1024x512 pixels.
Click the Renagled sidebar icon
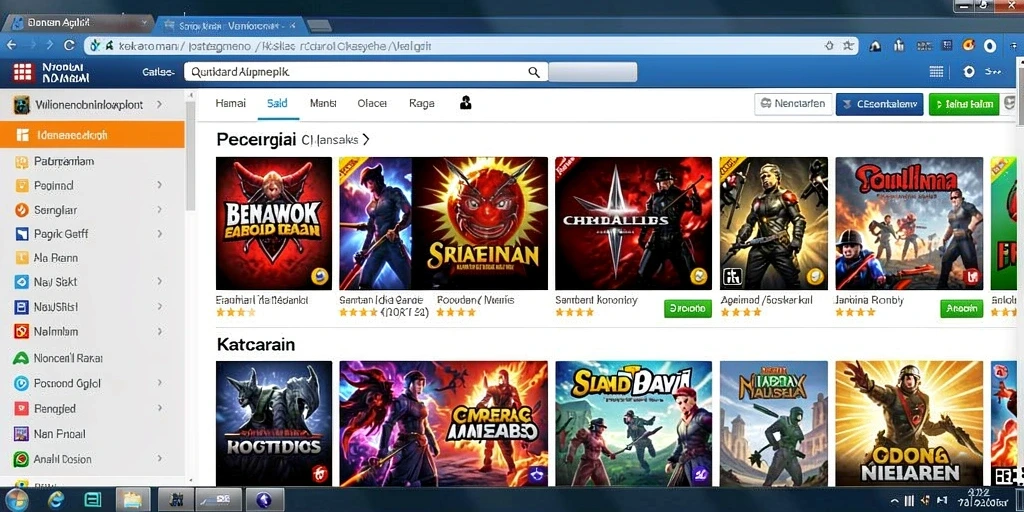(x=22, y=409)
